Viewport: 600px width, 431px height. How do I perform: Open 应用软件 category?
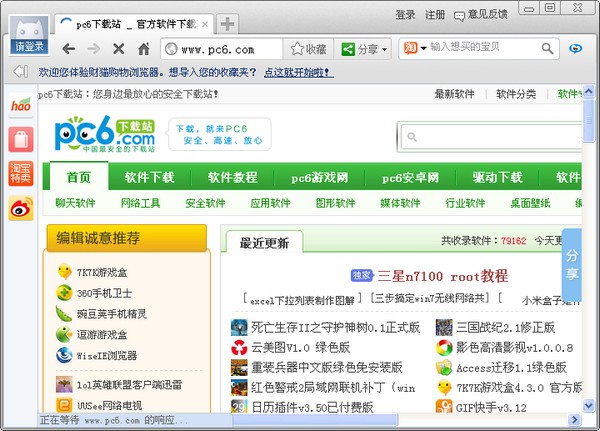pyautogui.click(x=270, y=203)
